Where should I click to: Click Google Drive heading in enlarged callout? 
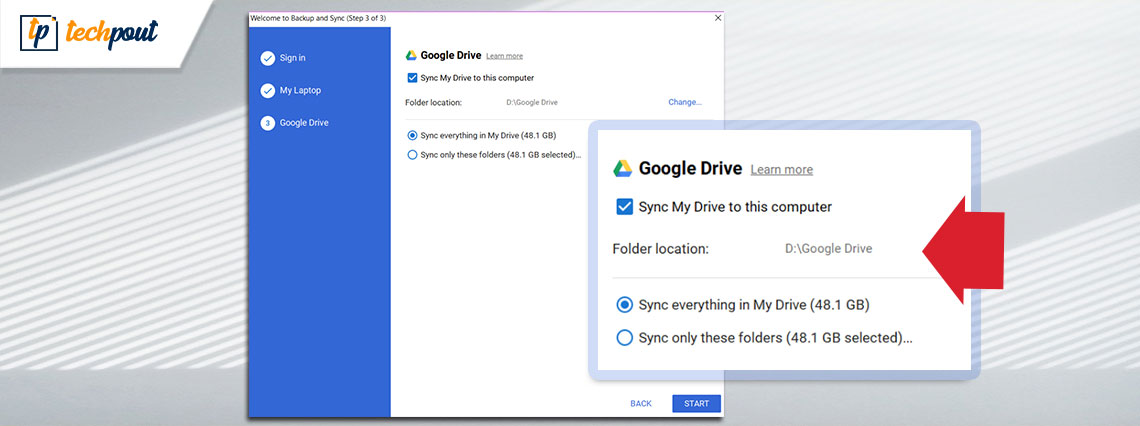(690, 169)
